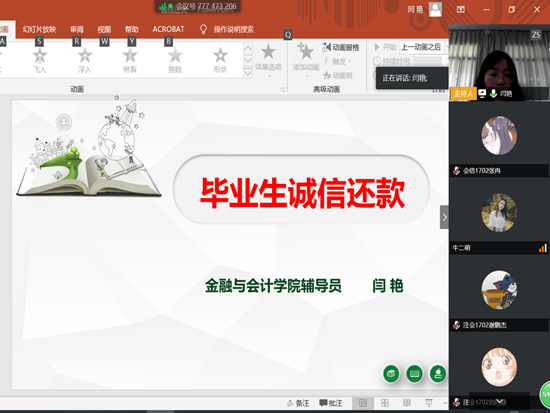Apply the Wipe (擦除) animation effect

pos(175,60)
